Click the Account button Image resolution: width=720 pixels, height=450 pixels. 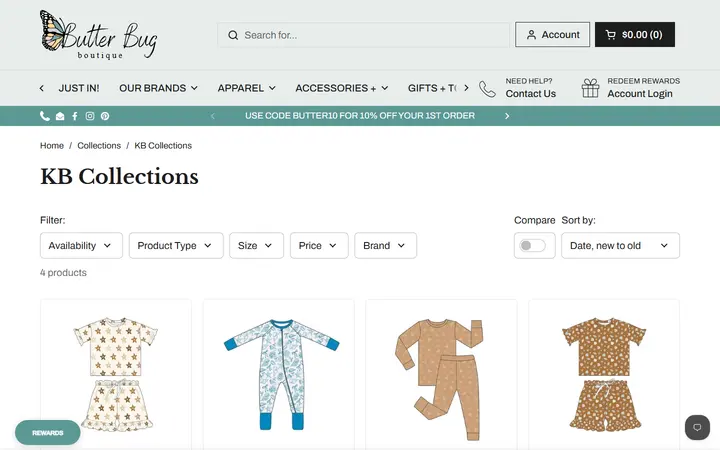click(x=552, y=34)
